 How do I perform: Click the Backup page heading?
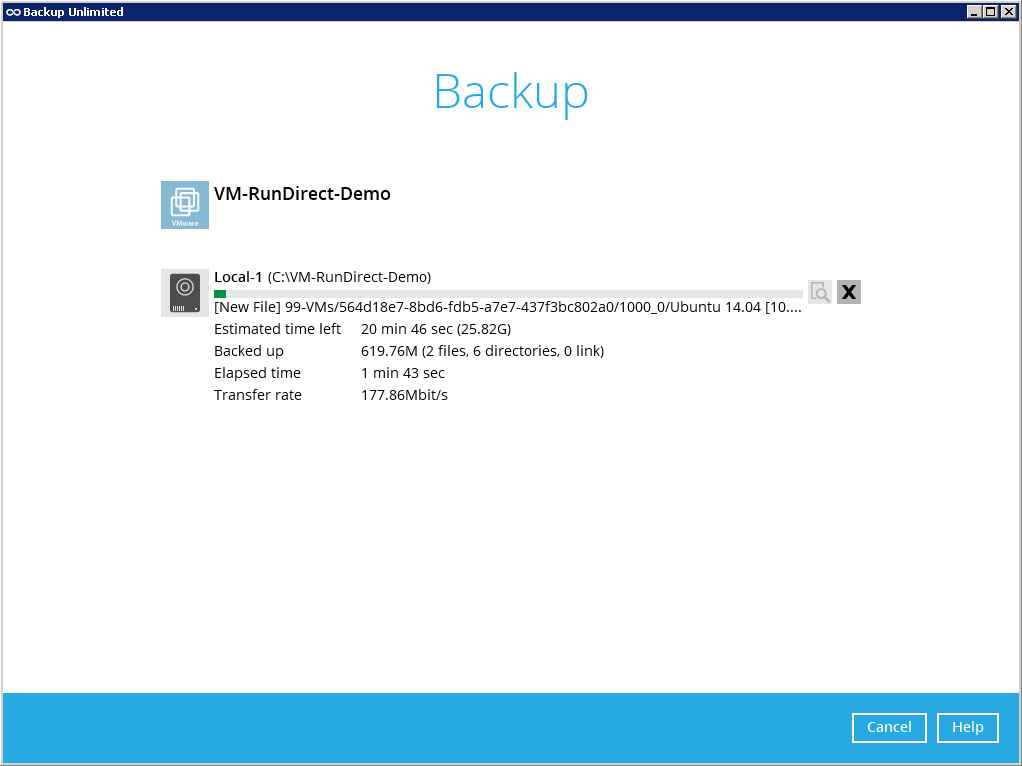[511, 92]
